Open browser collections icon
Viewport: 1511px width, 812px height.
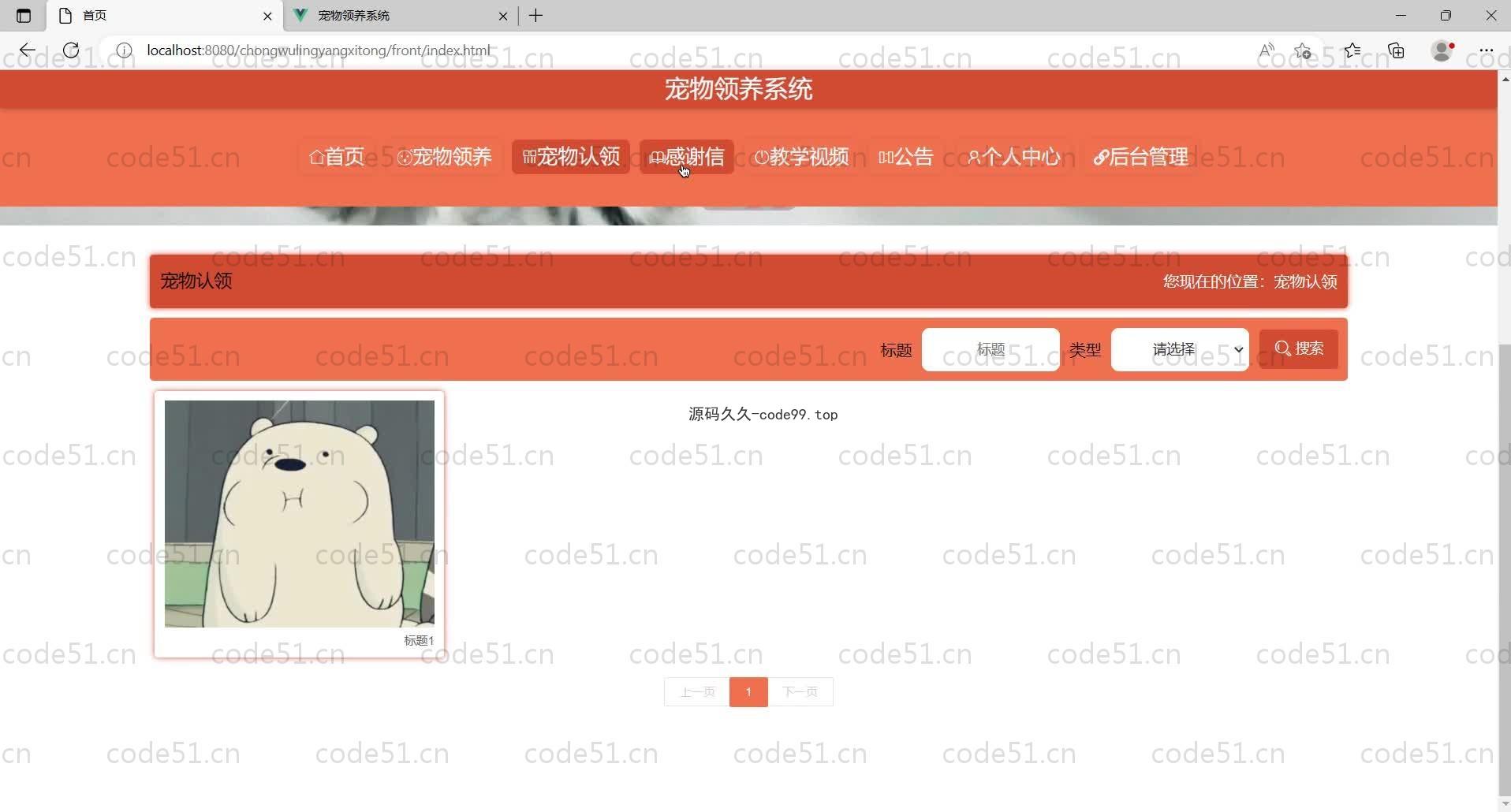click(x=1397, y=50)
